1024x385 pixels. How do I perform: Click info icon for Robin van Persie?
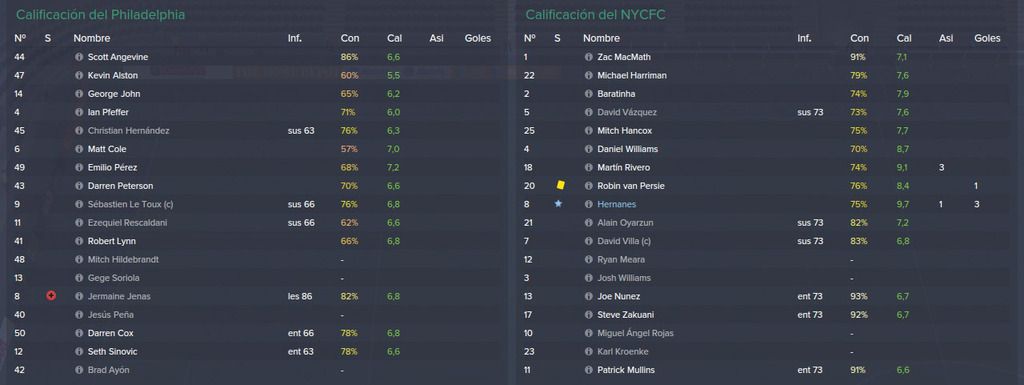point(588,186)
